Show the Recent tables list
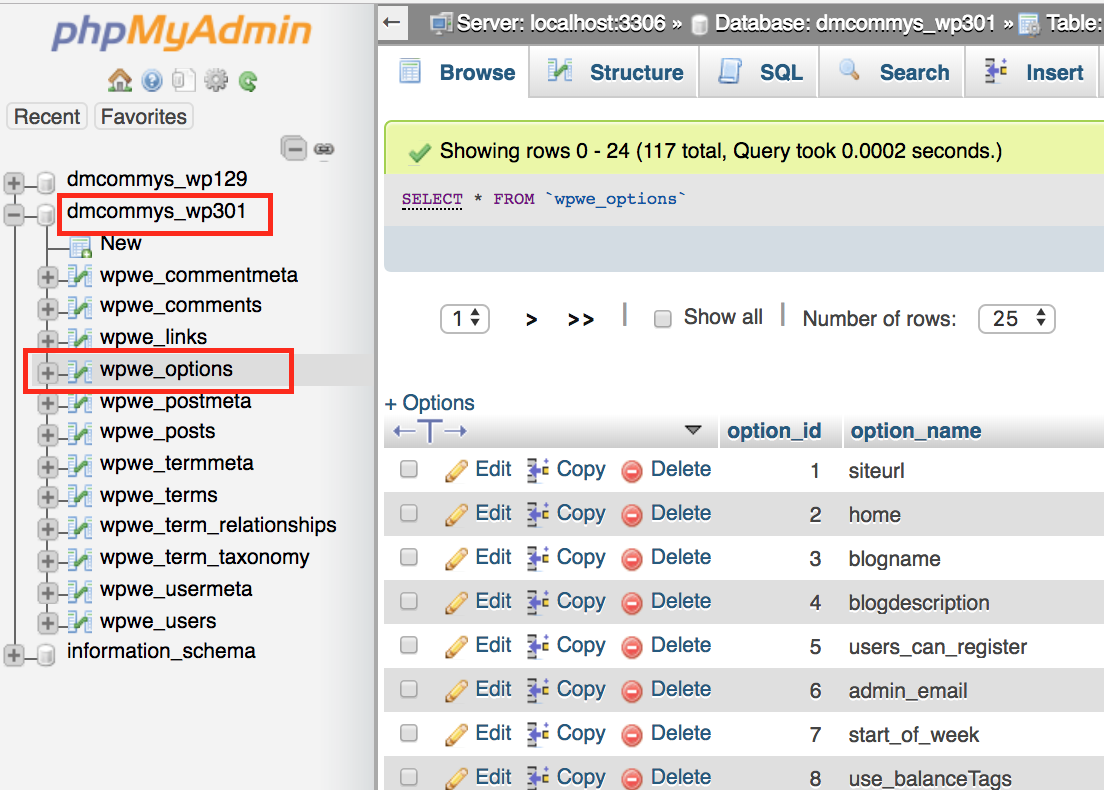 click(x=47, y=116)
